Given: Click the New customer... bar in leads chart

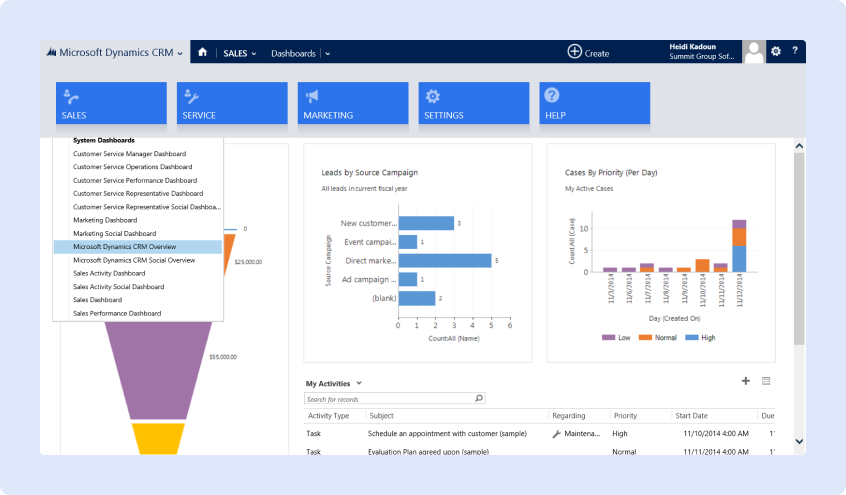Looking at the screenshot, I should (426, 223).
